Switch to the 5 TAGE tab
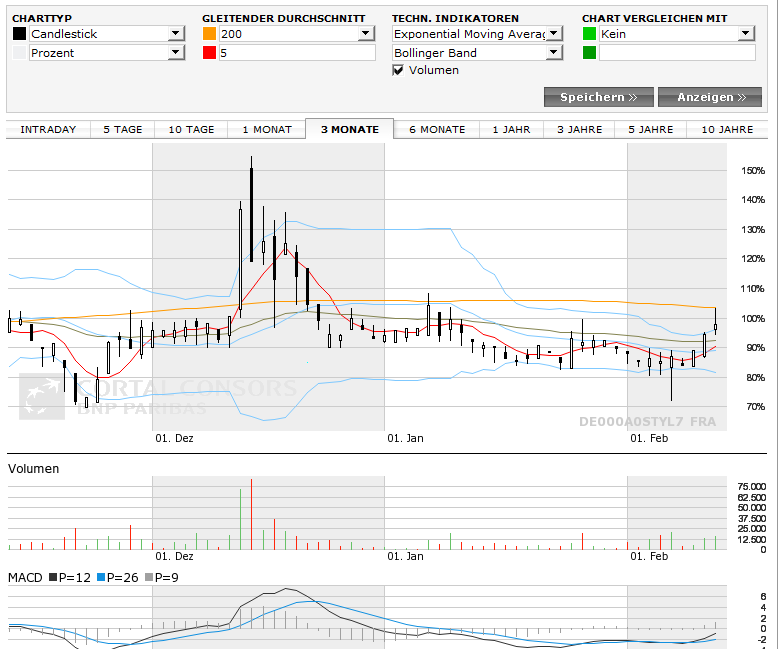 point(123,130)
